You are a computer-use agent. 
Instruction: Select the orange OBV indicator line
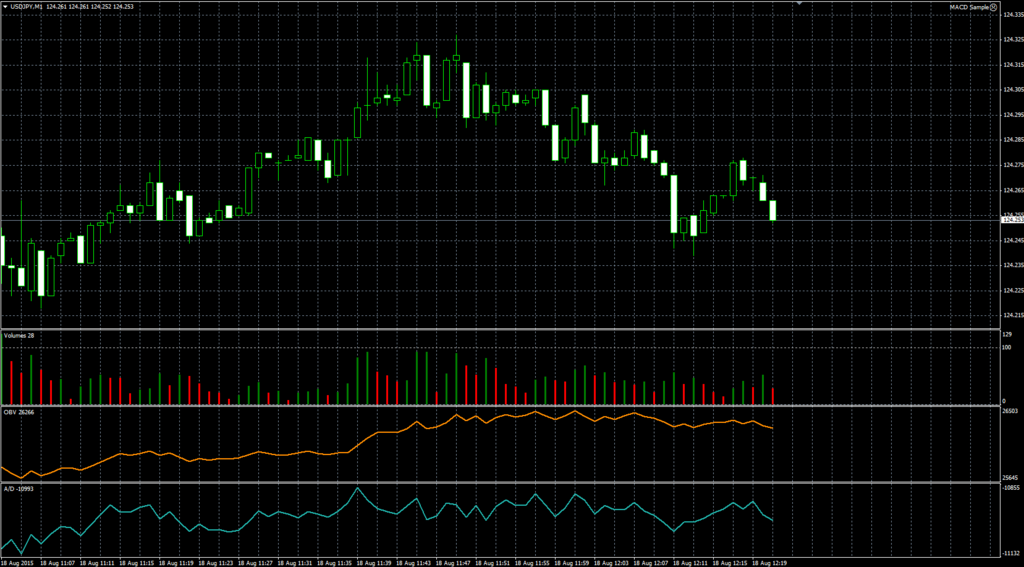387,432
